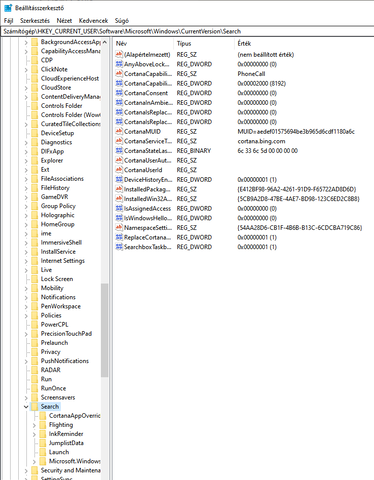
Task: Select the Launch subkey
Action: click(x=59, y=452)
